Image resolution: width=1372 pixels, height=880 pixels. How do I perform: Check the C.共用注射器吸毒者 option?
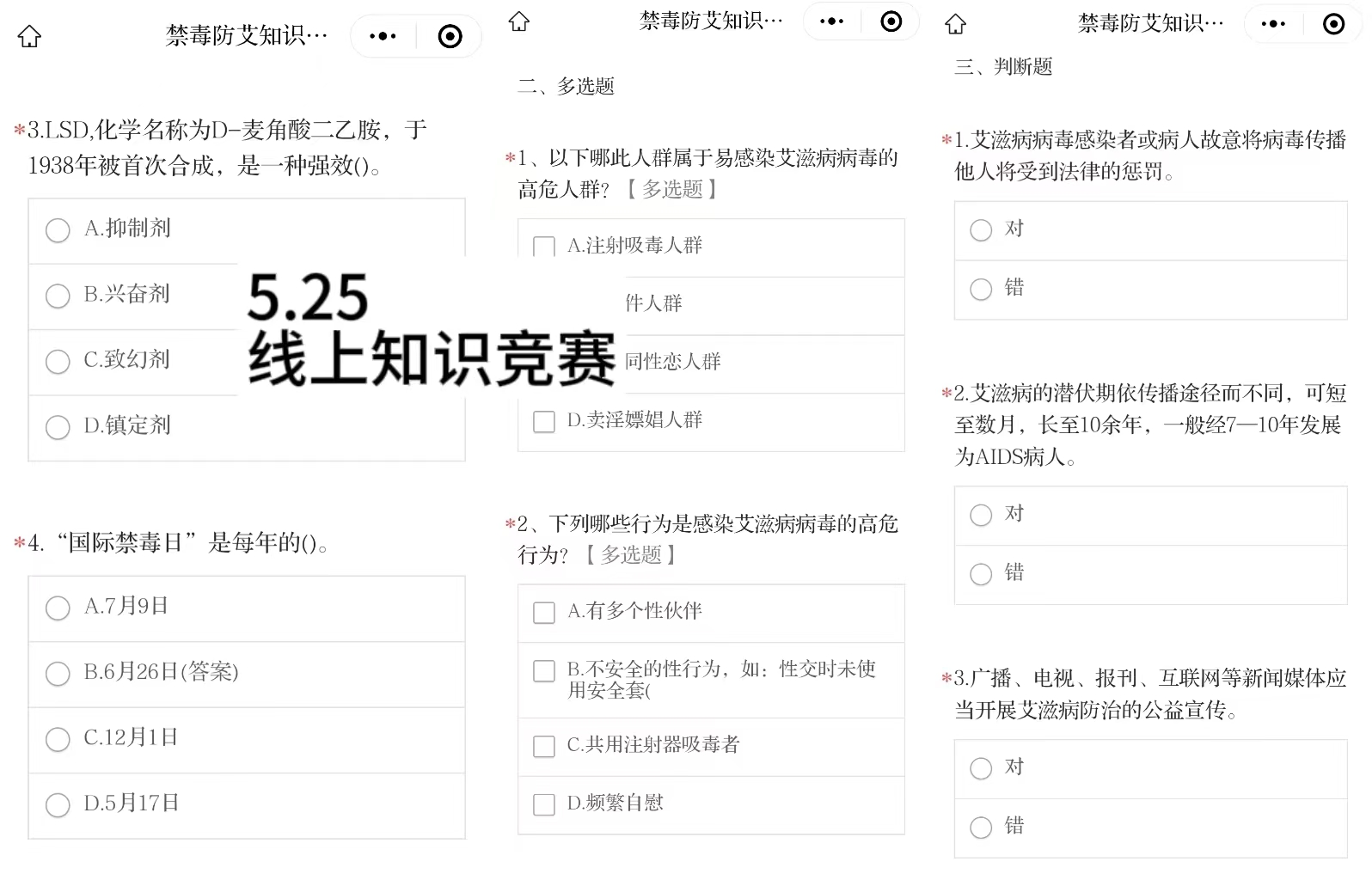[x=544, y=746]
